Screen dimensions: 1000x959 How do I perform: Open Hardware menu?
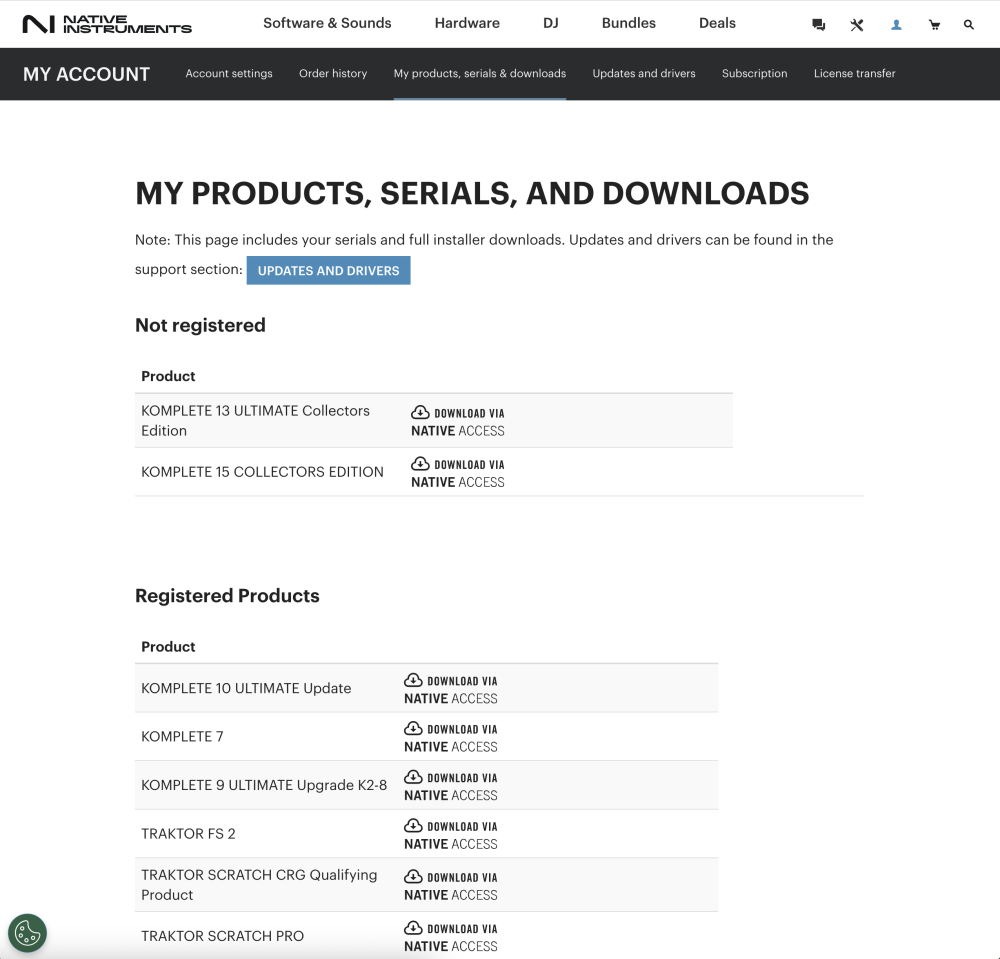tap(467, 23)
